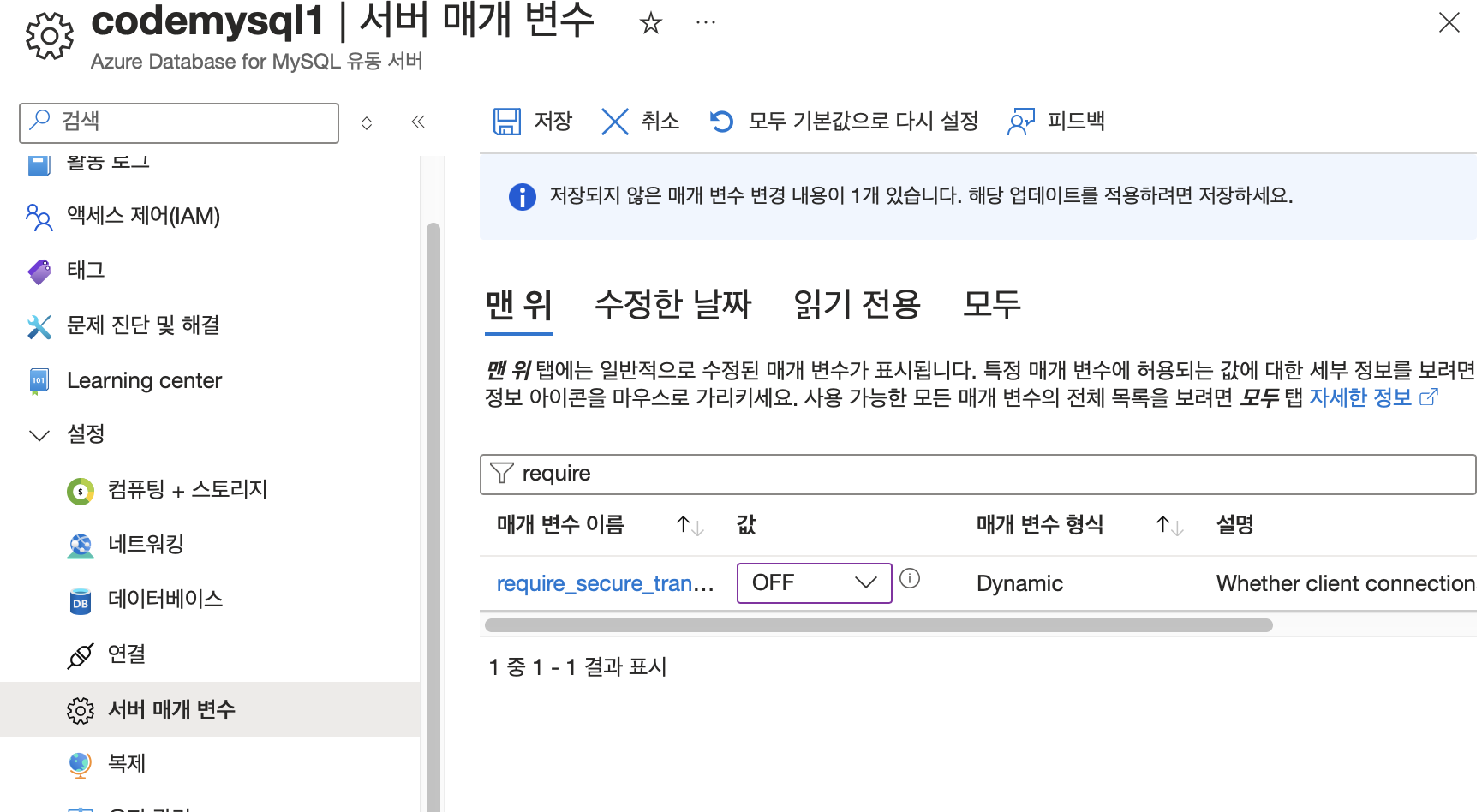Viewport: 1482px width, 812px height.
Task: Select the 맨 위 tab
Action: [x=519, y=304]
